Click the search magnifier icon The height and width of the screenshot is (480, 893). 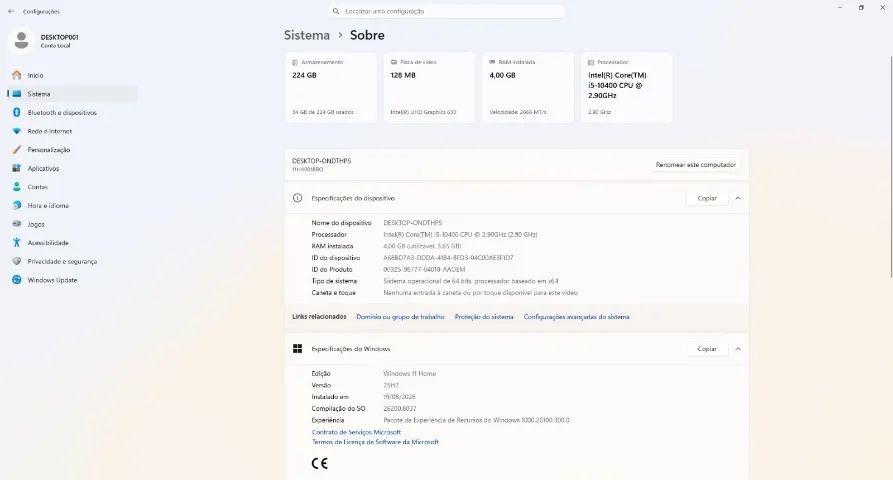pos(336,11)
